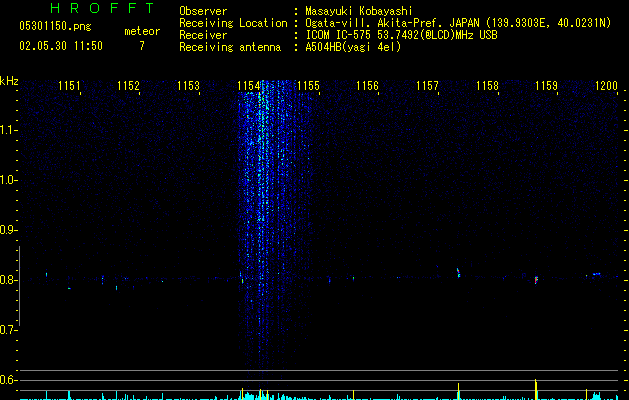Click the red meteor echo near 1159

[536, 280]
